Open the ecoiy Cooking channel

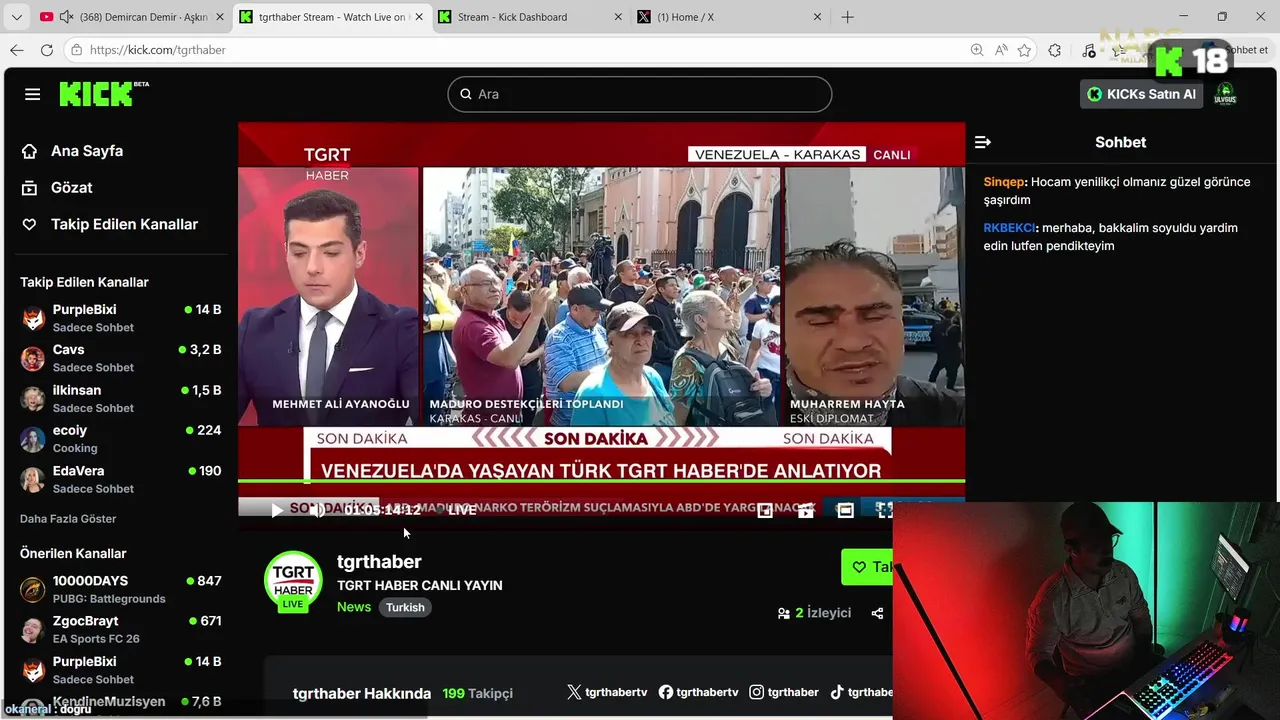point(120,439)
